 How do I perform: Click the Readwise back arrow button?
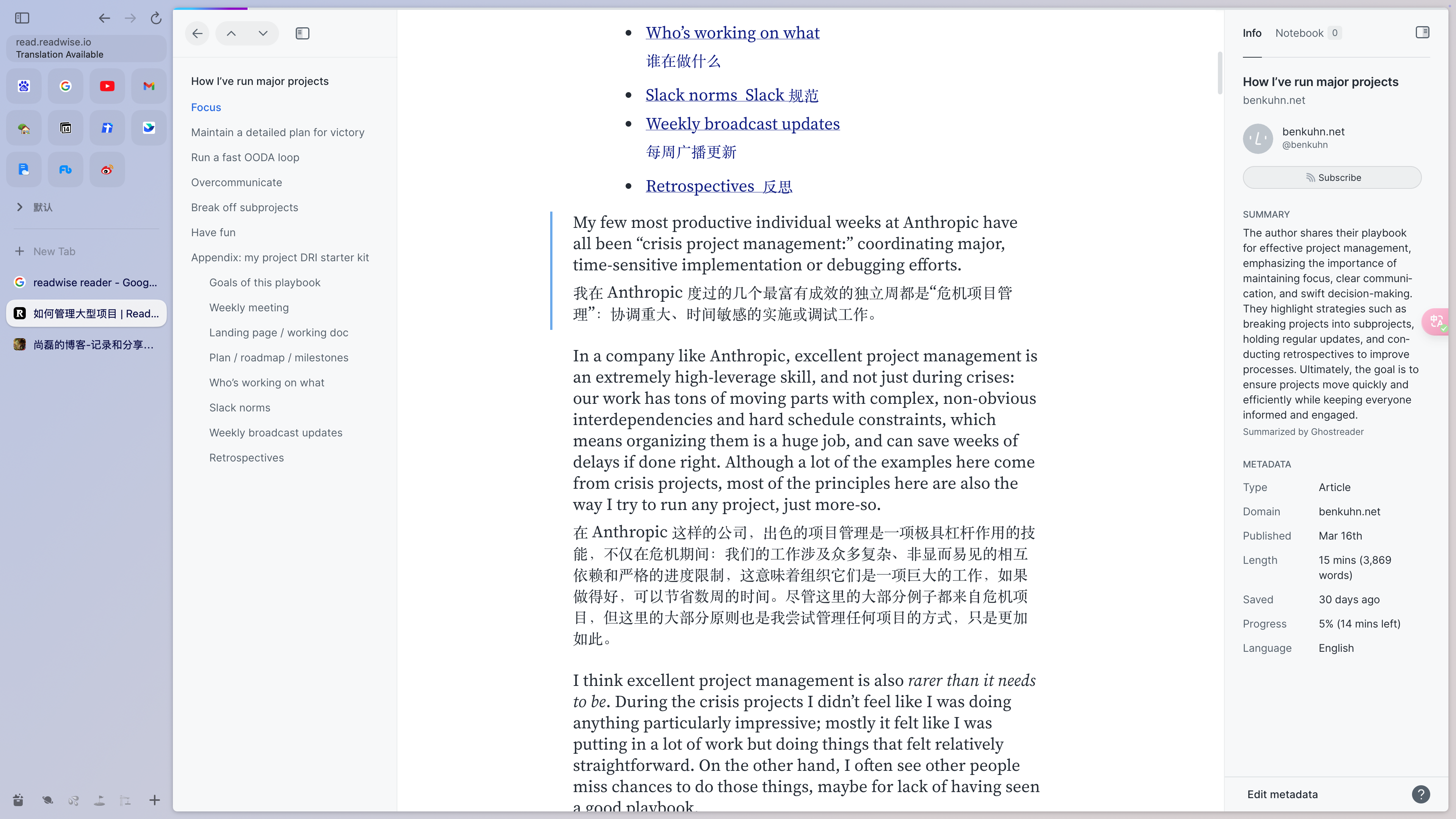pos(197,33)
